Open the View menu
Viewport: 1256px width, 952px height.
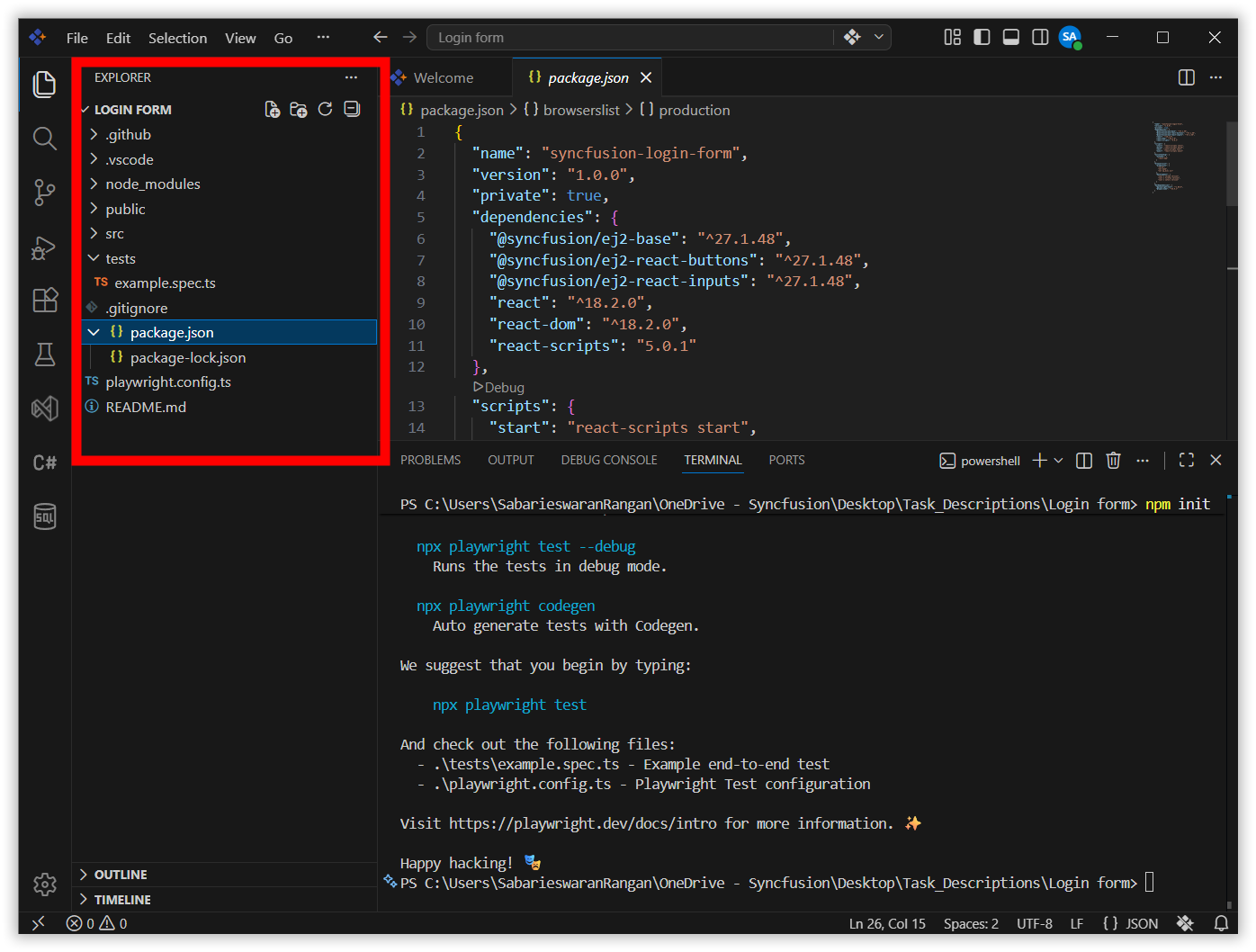click(x=240, y=38)
